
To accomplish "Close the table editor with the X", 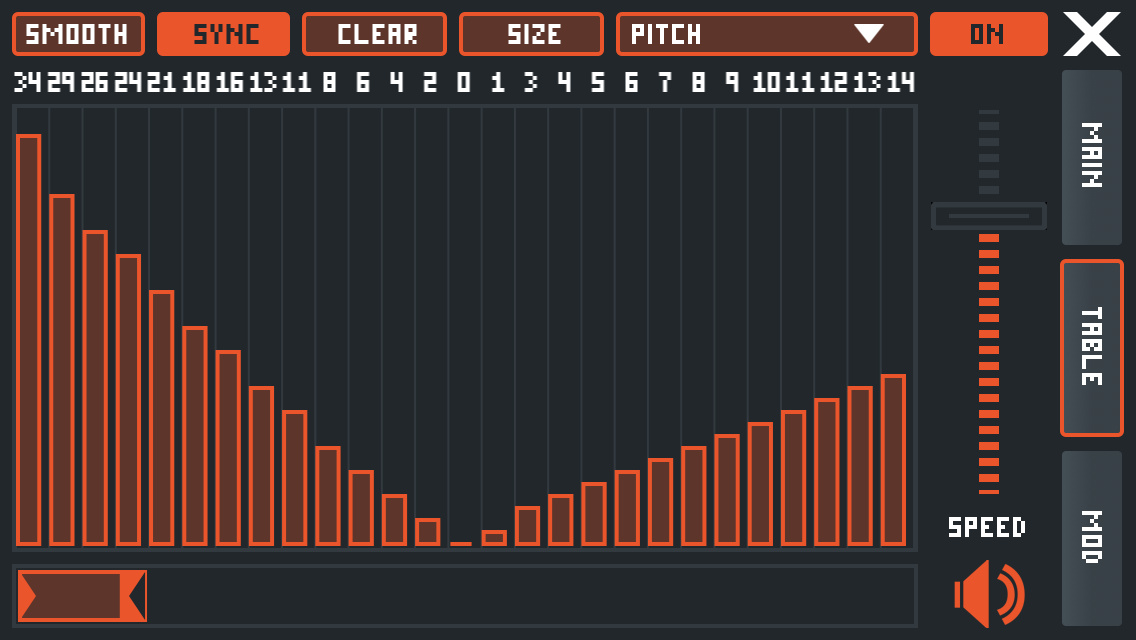I will (x=1091, y=34).
